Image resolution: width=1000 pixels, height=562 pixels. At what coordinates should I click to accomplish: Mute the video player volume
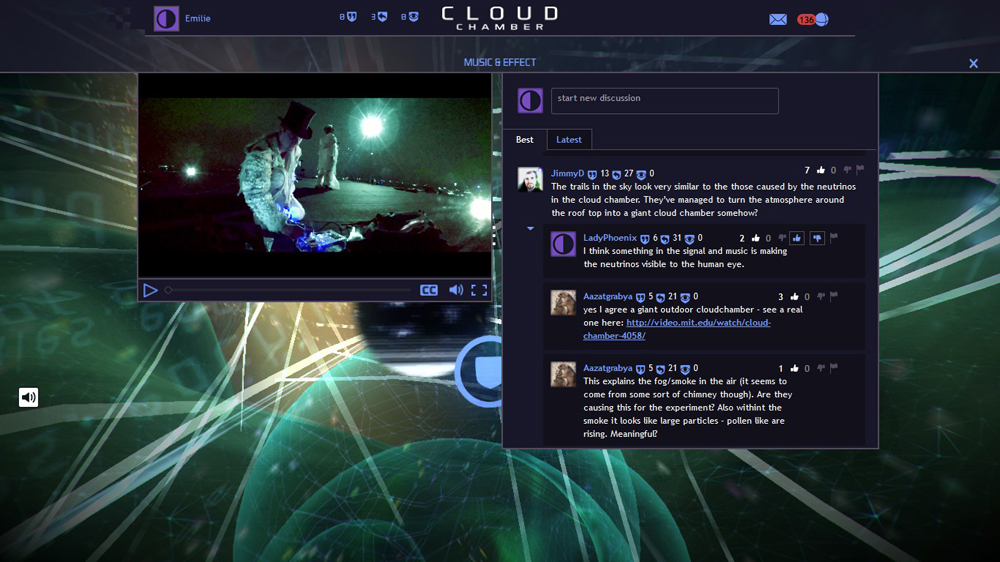pos(456,290)
